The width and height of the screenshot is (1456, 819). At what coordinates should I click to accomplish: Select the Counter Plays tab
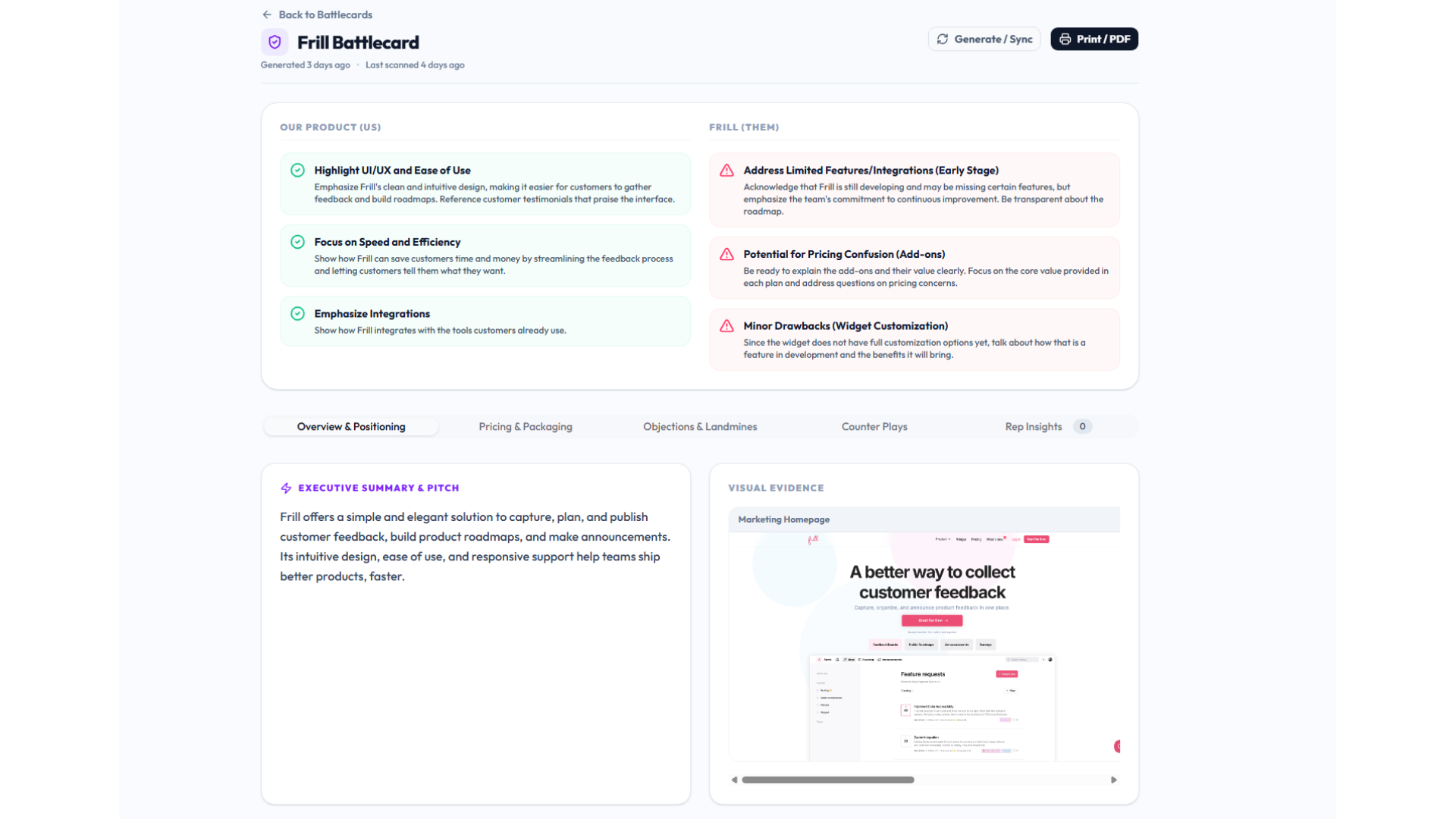pos(874,427)
